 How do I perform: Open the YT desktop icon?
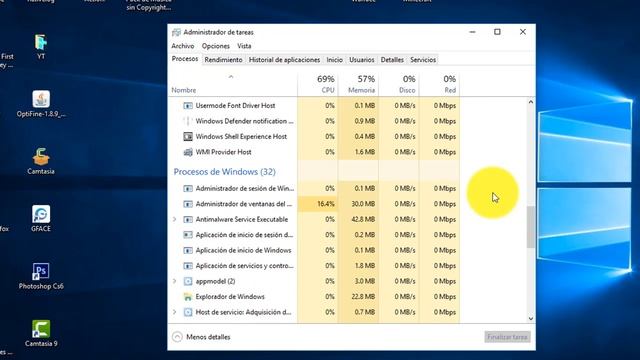[x=41, y=47]
